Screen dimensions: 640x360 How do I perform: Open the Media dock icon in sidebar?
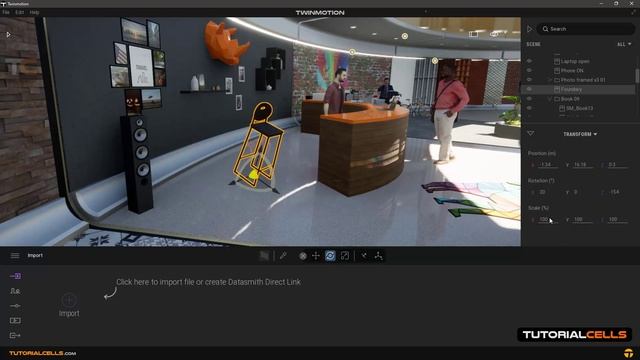[15, 320]
